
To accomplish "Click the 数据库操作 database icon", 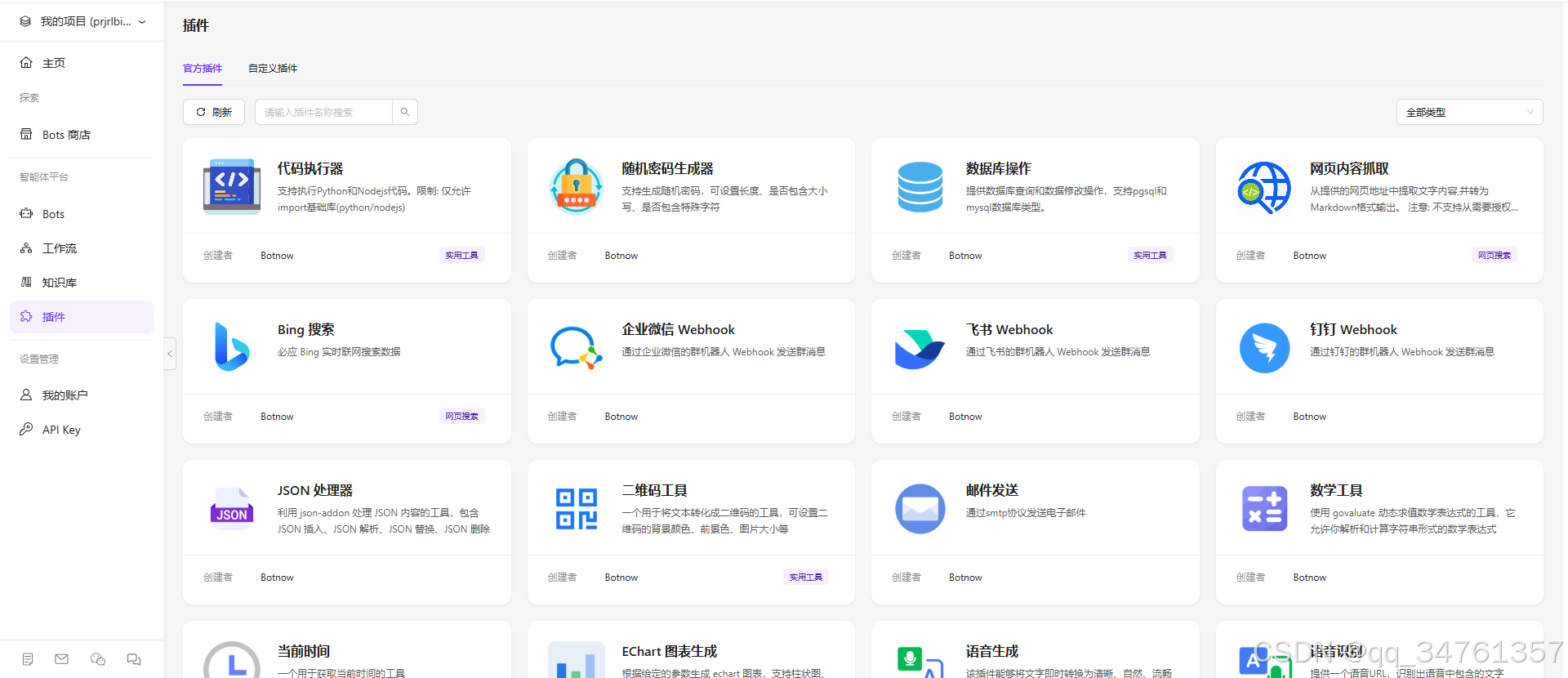I will pos(920,186).
